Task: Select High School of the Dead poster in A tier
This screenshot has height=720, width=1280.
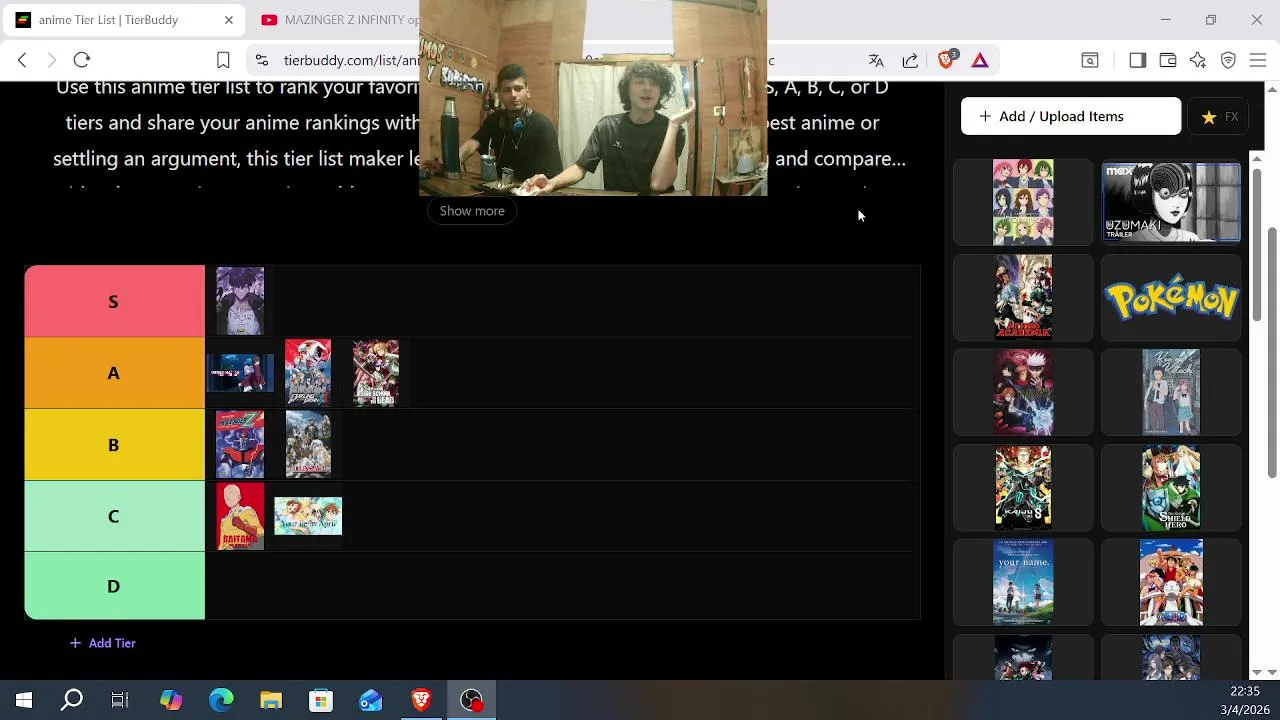Action: (x=376, y=373)
